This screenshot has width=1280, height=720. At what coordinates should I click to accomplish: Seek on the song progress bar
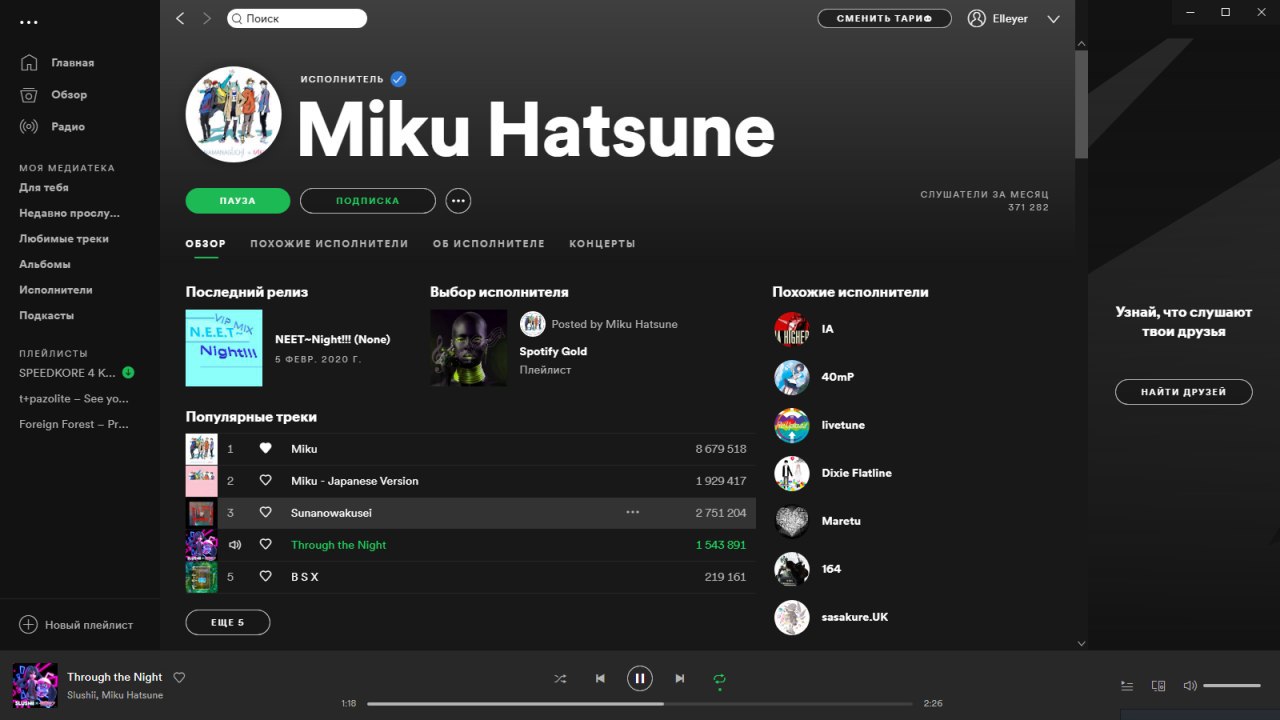pos(640,703)
